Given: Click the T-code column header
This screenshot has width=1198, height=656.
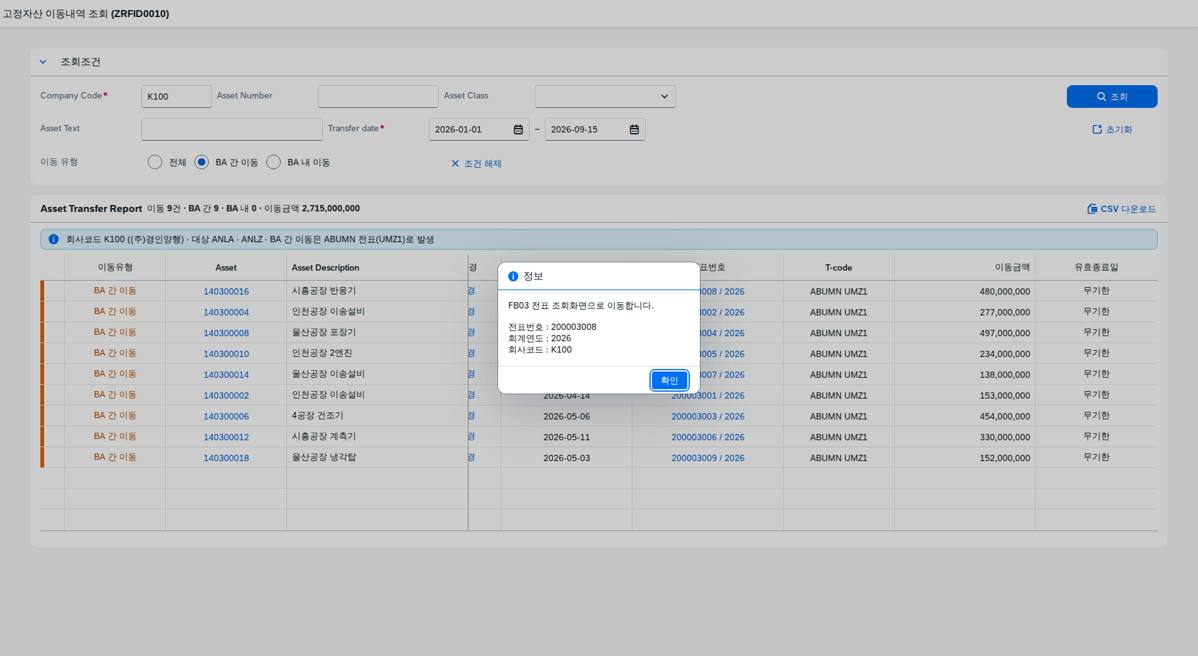Looking at the screenshot, I should [x=838, y=267].
